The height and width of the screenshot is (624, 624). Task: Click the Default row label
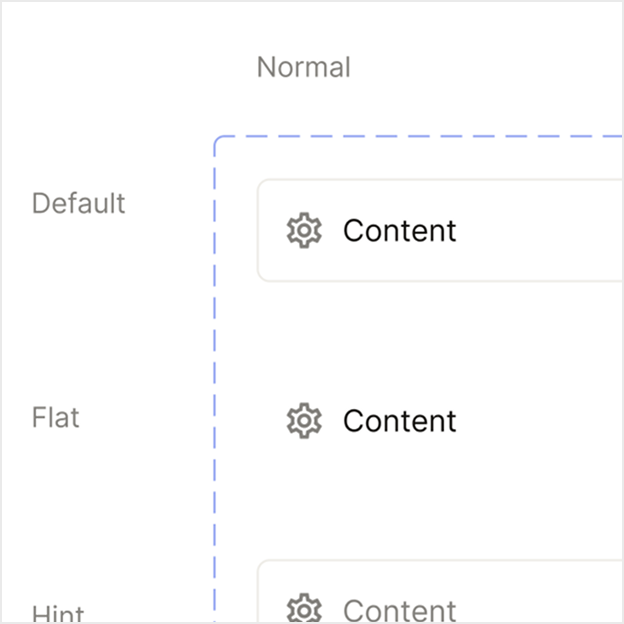pyautogui.click(x=79, y=203)
